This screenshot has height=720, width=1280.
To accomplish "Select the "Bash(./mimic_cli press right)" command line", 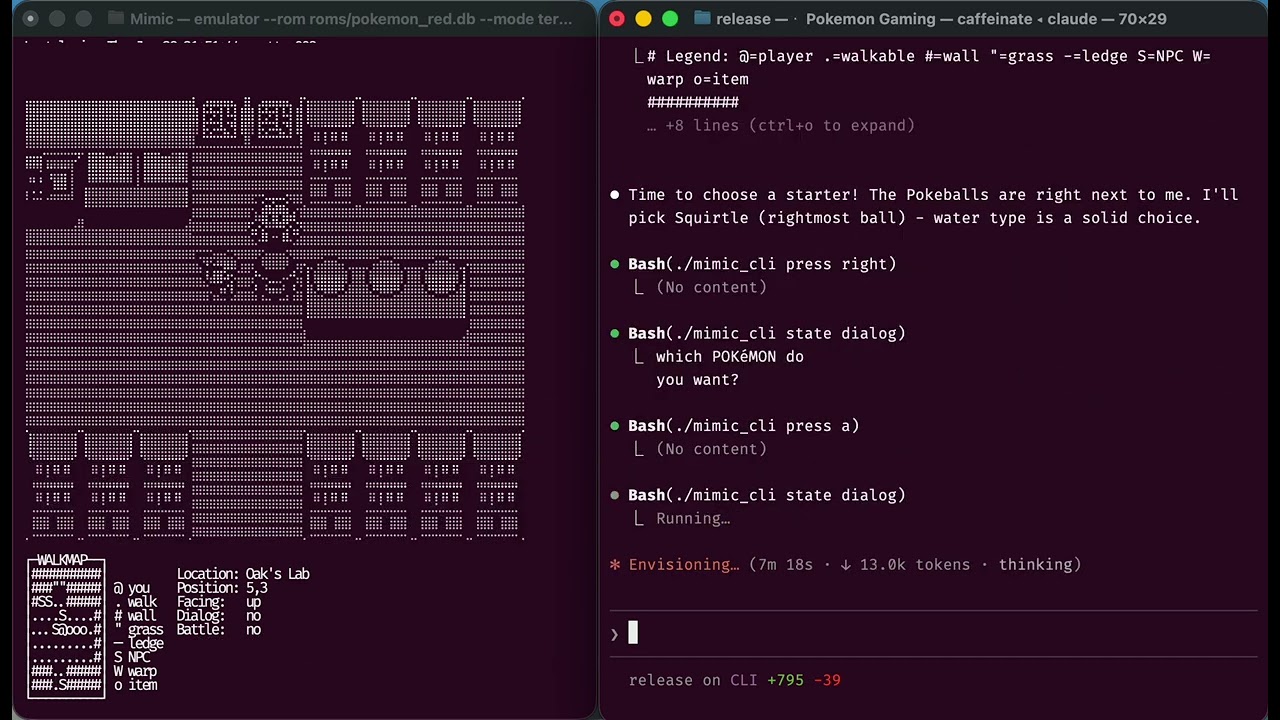I will pyautogui.click(x=762, y=264).
